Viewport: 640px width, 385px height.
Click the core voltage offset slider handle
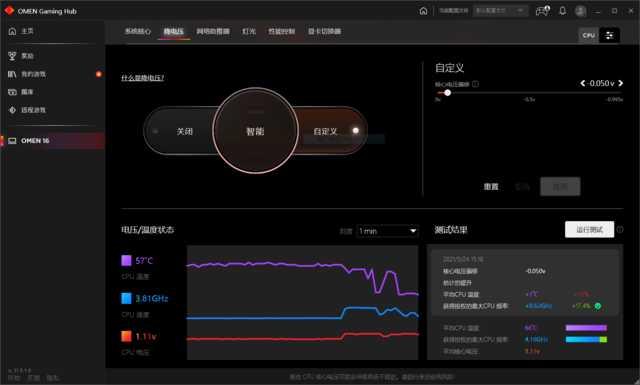[447, 93]
